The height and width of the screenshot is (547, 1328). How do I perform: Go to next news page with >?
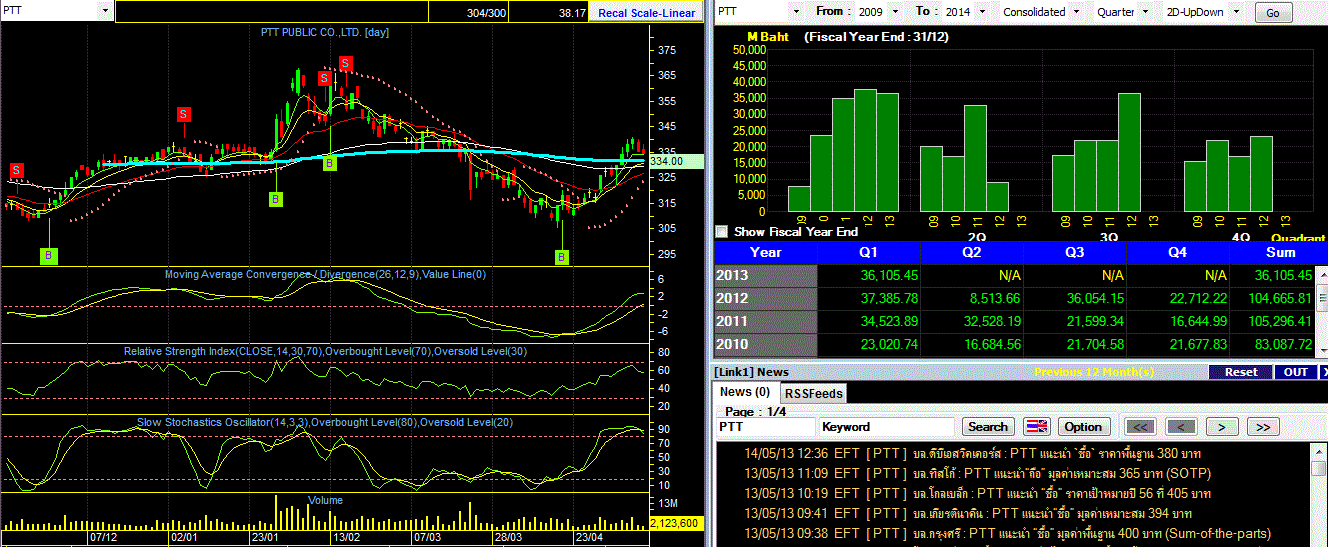[1222, 427]
